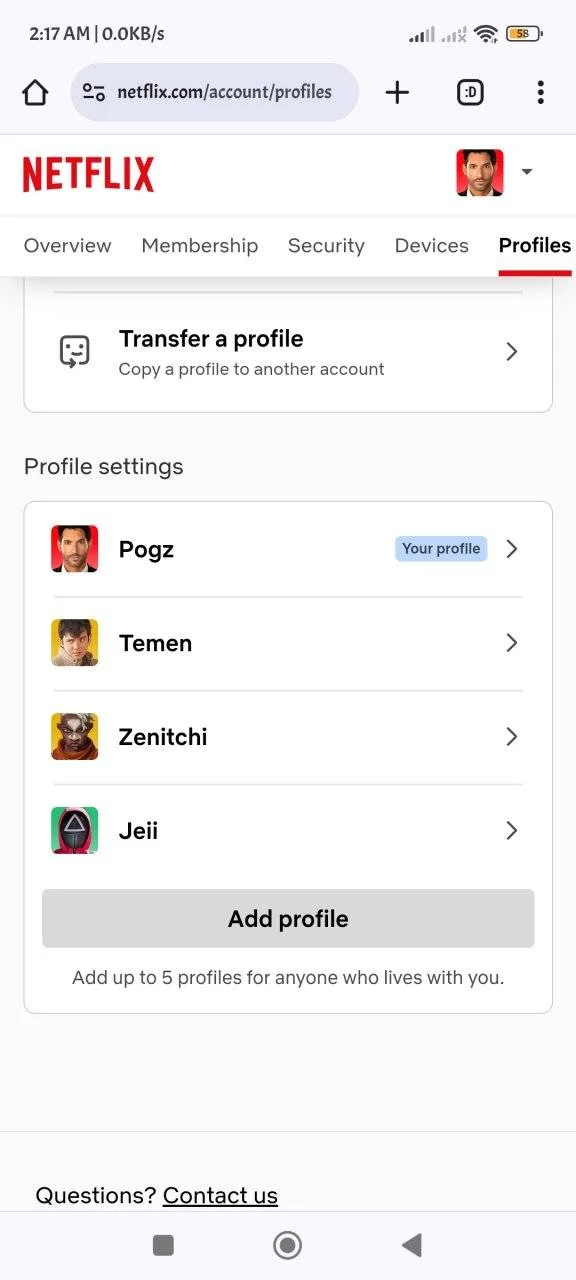This screenshot has height=1280, width=576.
Task: Open the Devices tab
Action: (432, 246)
